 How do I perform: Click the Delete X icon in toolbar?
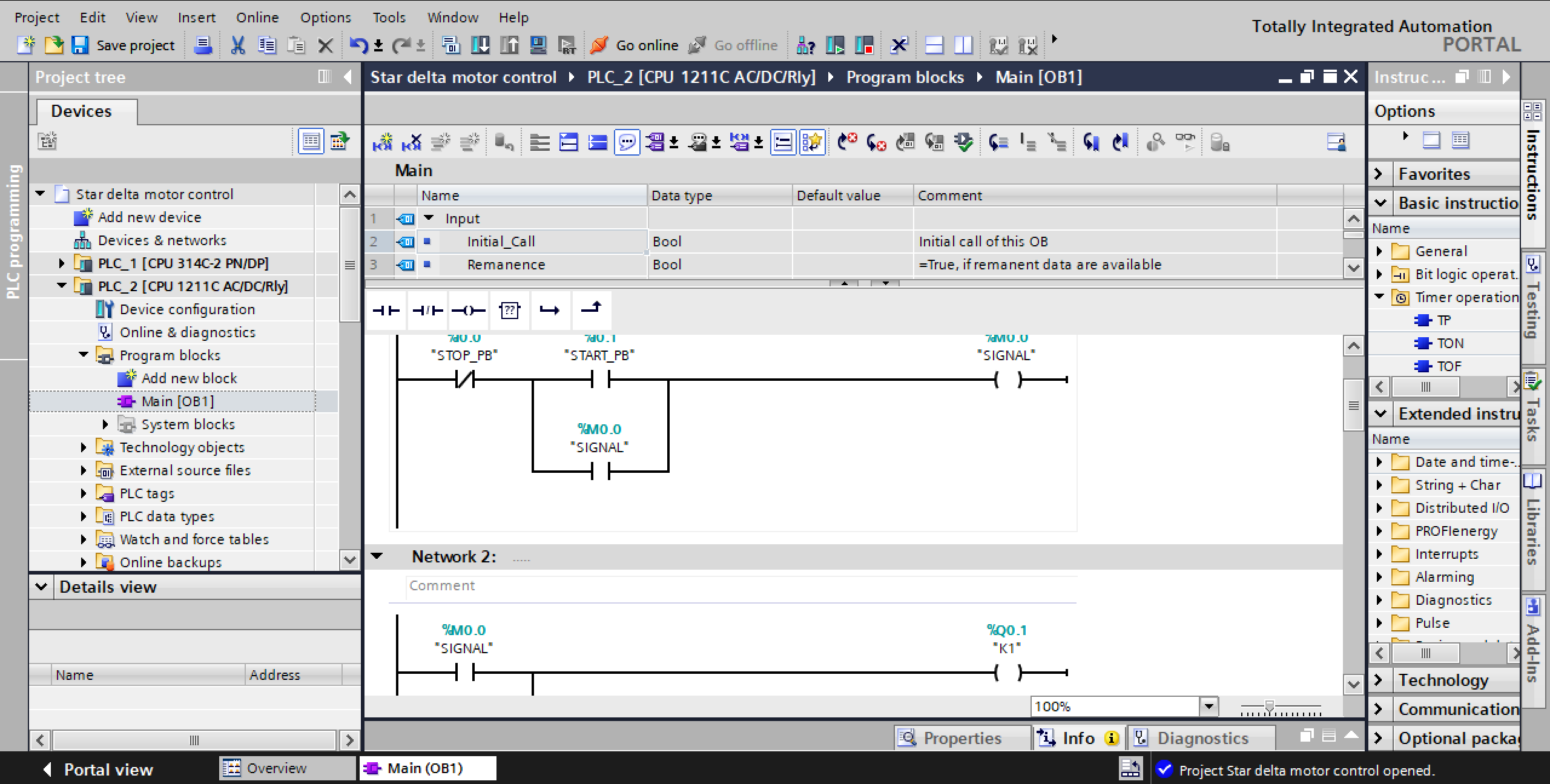pyautogui.click(x=325, y=45)
